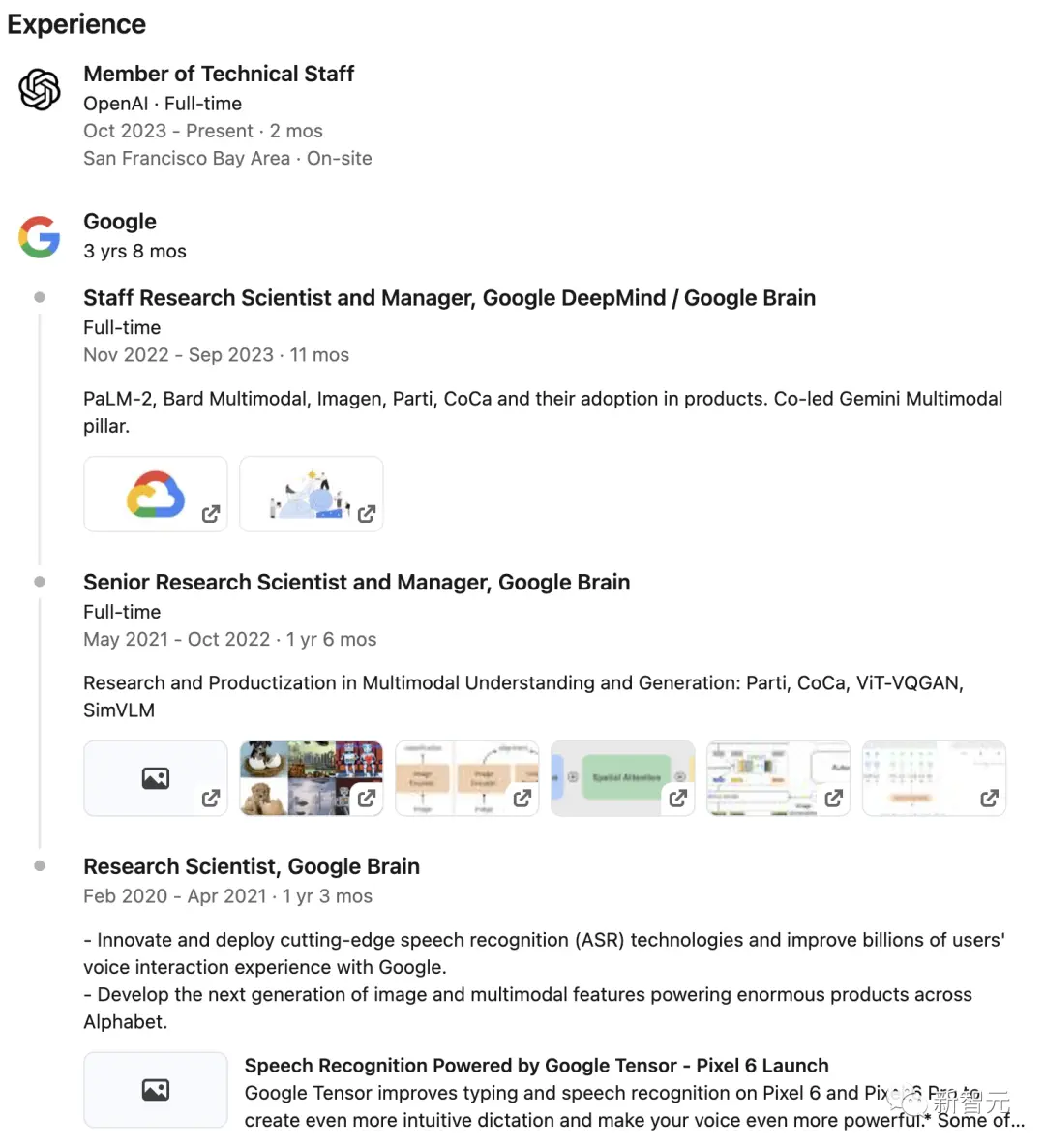Click the OpenAI company logo
The image size is (1045, 1148).
(x=40, y=90)
